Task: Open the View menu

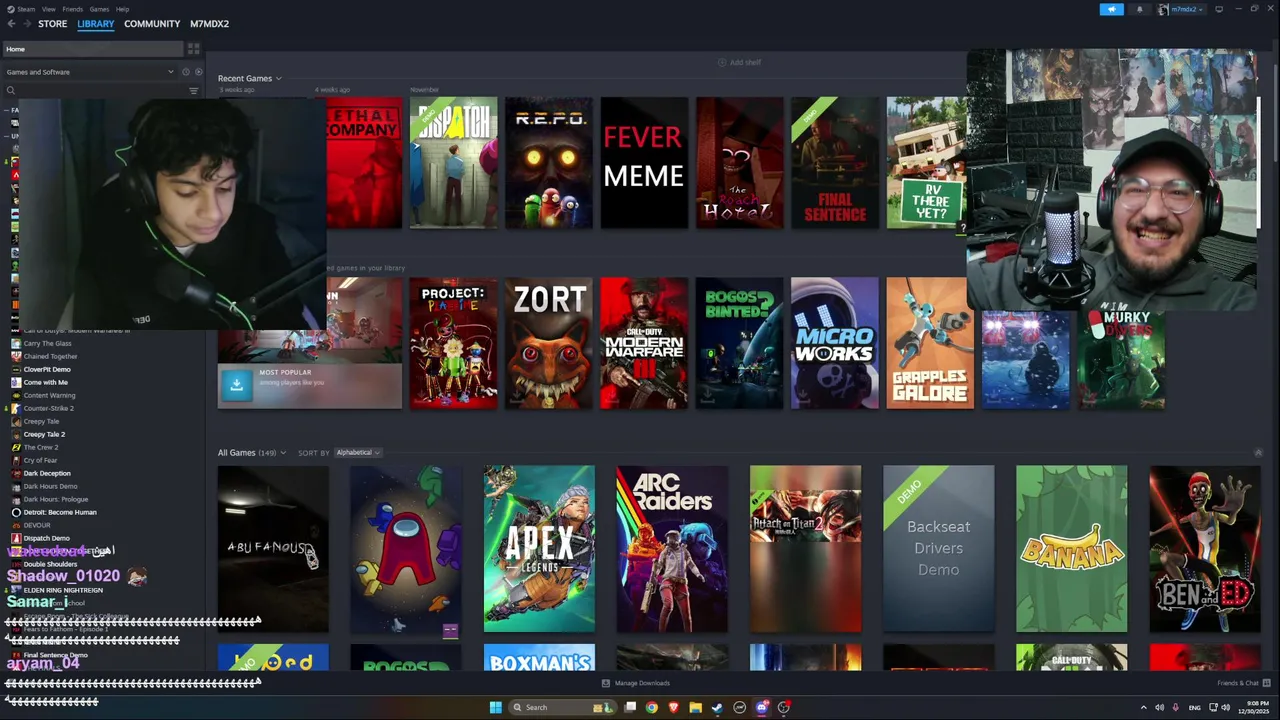Action: click(x=48, y=9)
